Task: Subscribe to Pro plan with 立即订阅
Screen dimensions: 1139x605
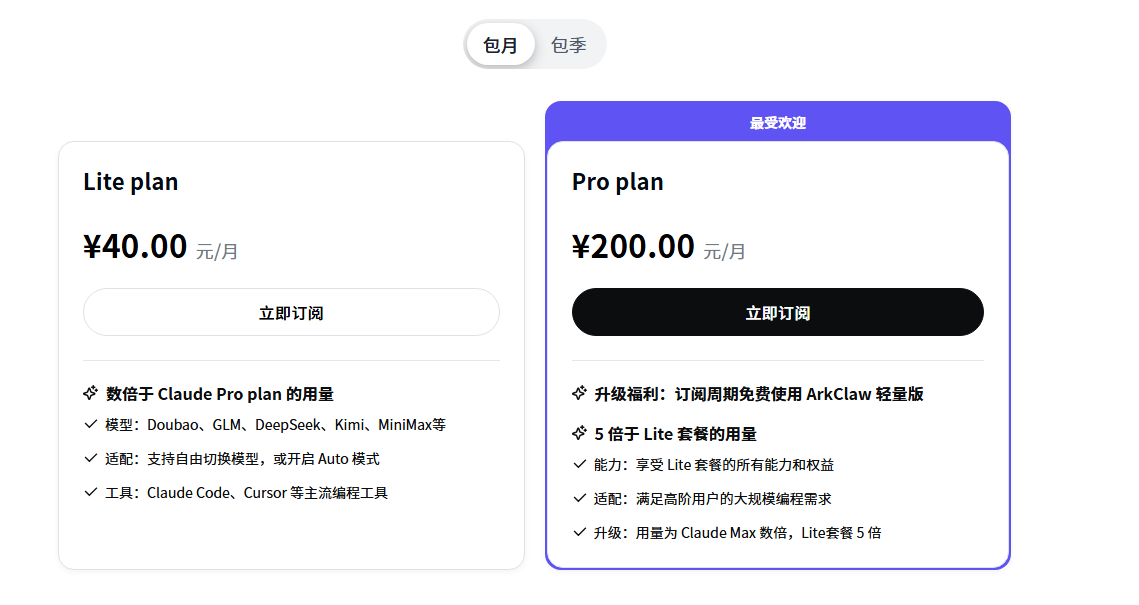Action: click(x=778, y=313)
